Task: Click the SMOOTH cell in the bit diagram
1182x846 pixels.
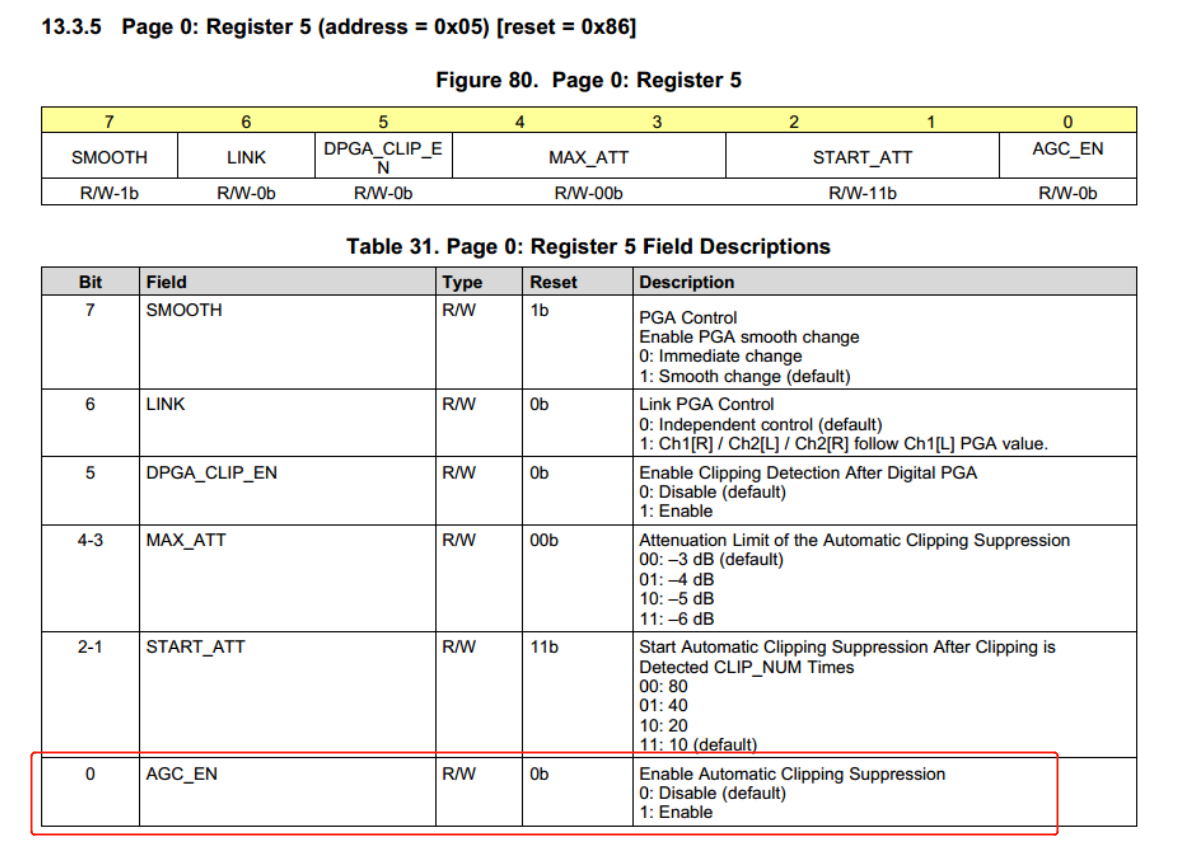Action: (x=109, y=157)
